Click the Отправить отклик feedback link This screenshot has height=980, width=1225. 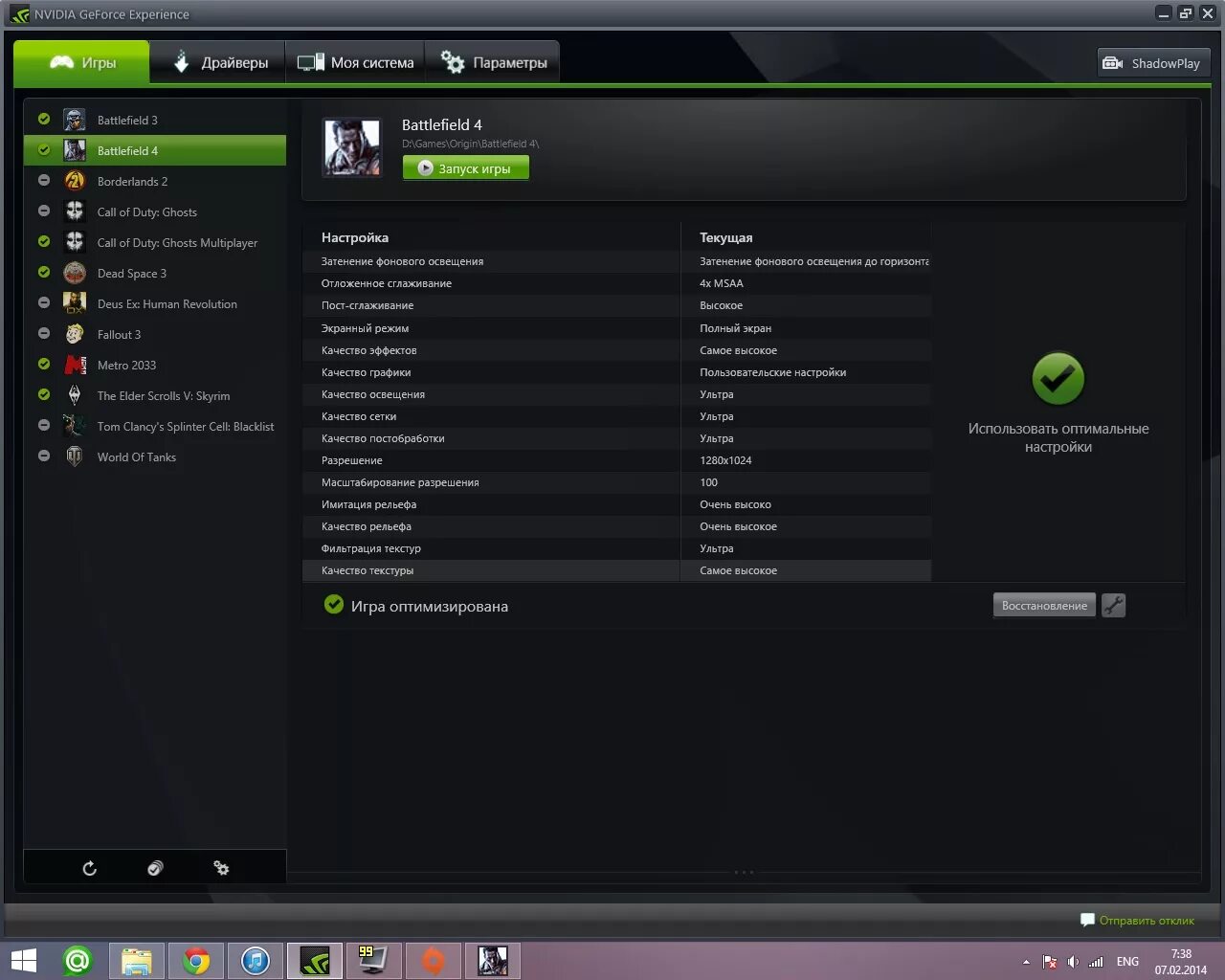click(1138, 921)
